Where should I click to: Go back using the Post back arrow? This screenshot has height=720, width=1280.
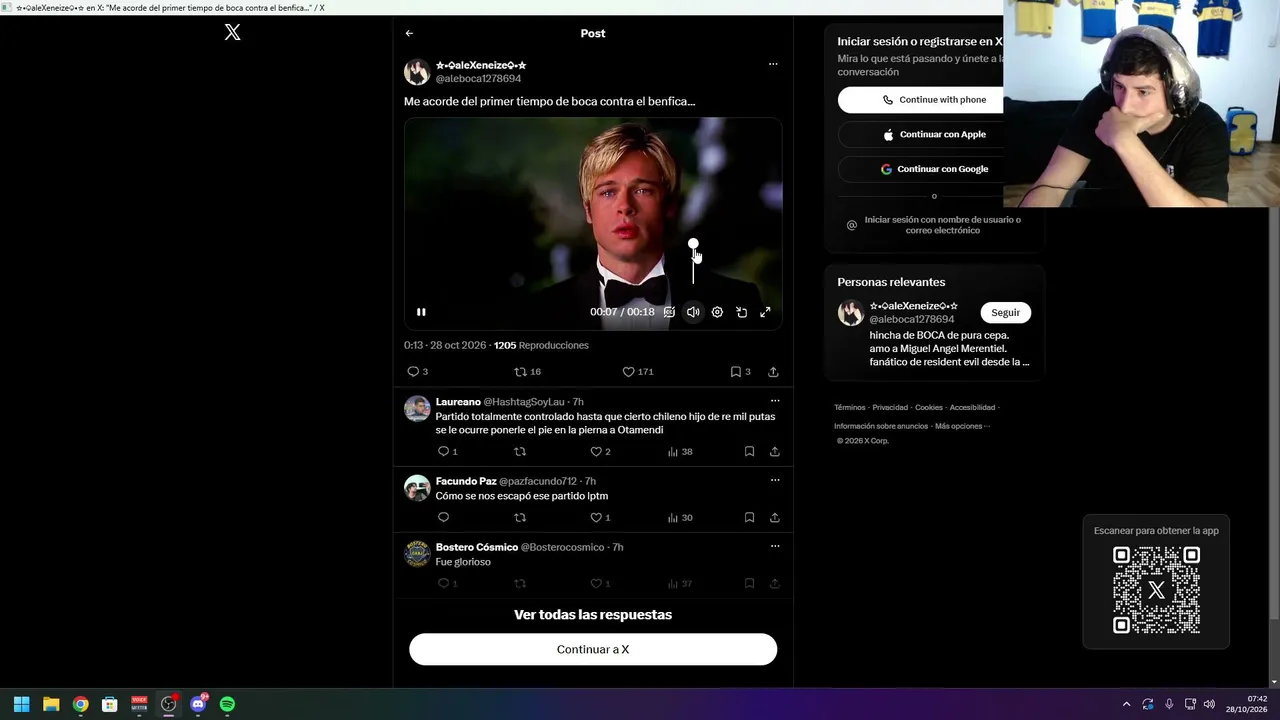tap(409, 33)
